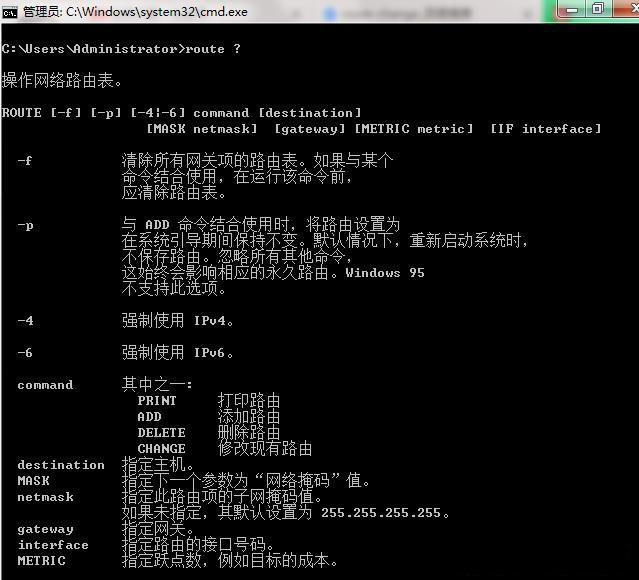Click the ROUTE syntax usage line
Image resolution: width=639 pixels, height=580 pixels.
(x=181, y=113)
